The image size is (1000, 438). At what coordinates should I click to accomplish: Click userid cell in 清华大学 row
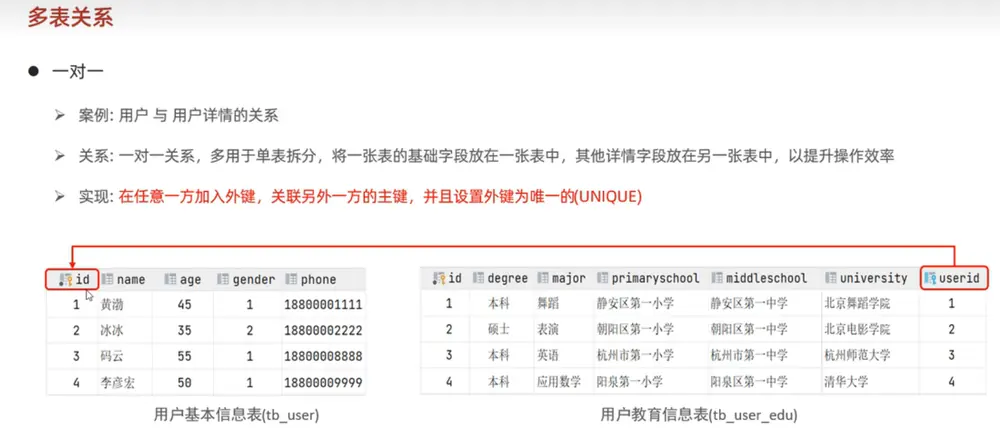[952, 382]
